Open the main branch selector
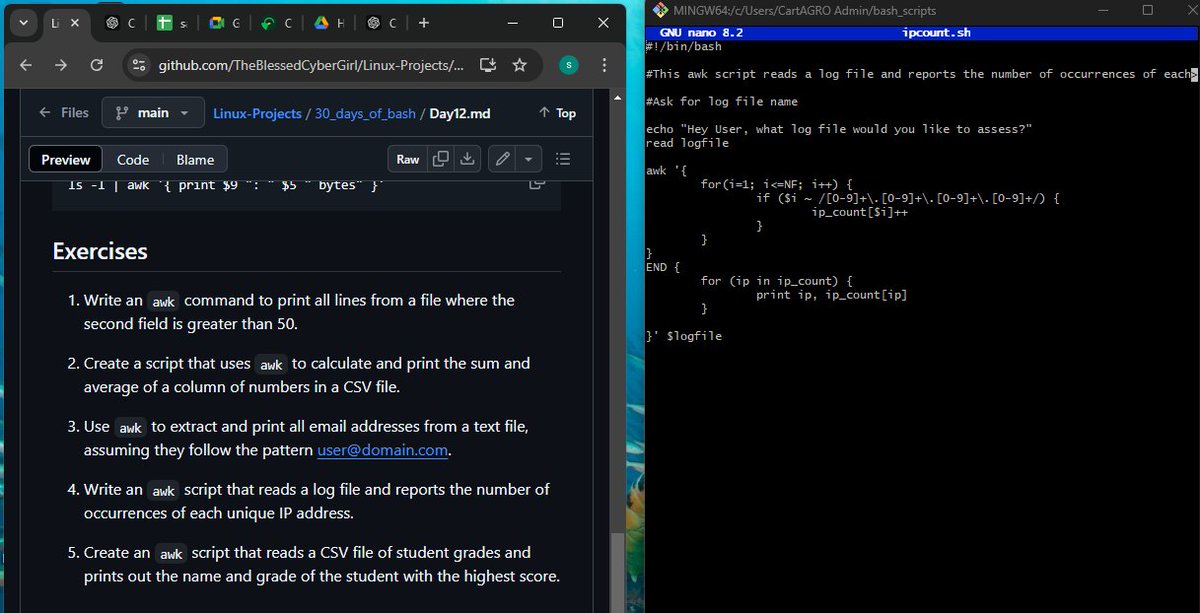 point(152,113)
